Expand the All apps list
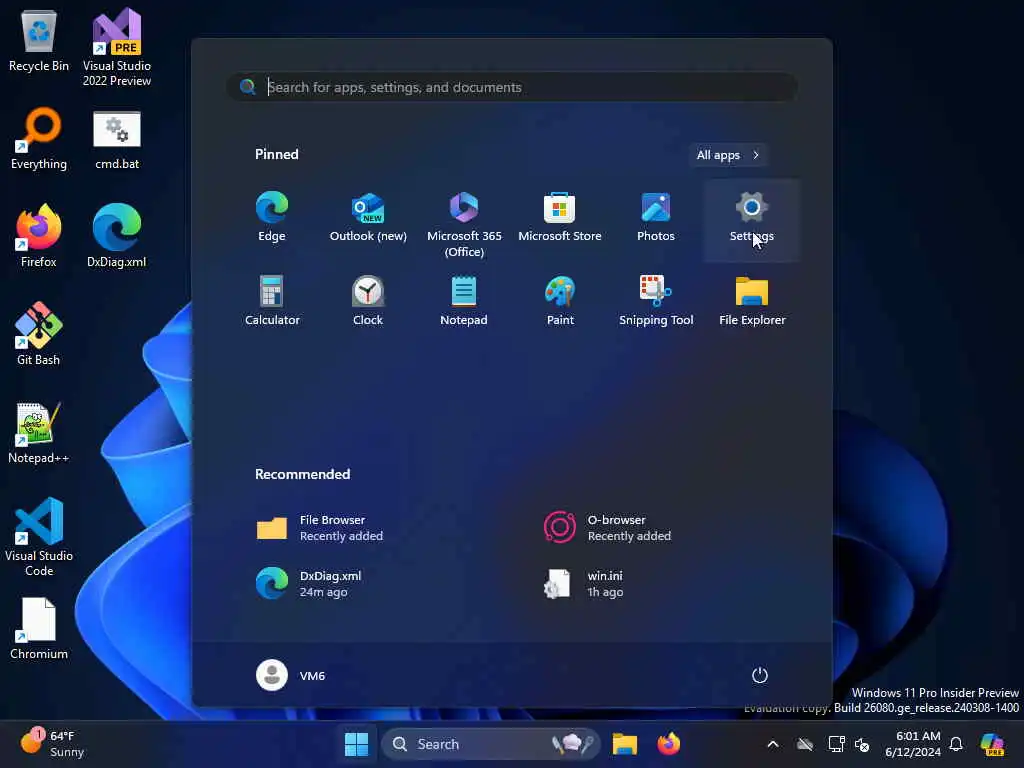 tap(728, 155)
